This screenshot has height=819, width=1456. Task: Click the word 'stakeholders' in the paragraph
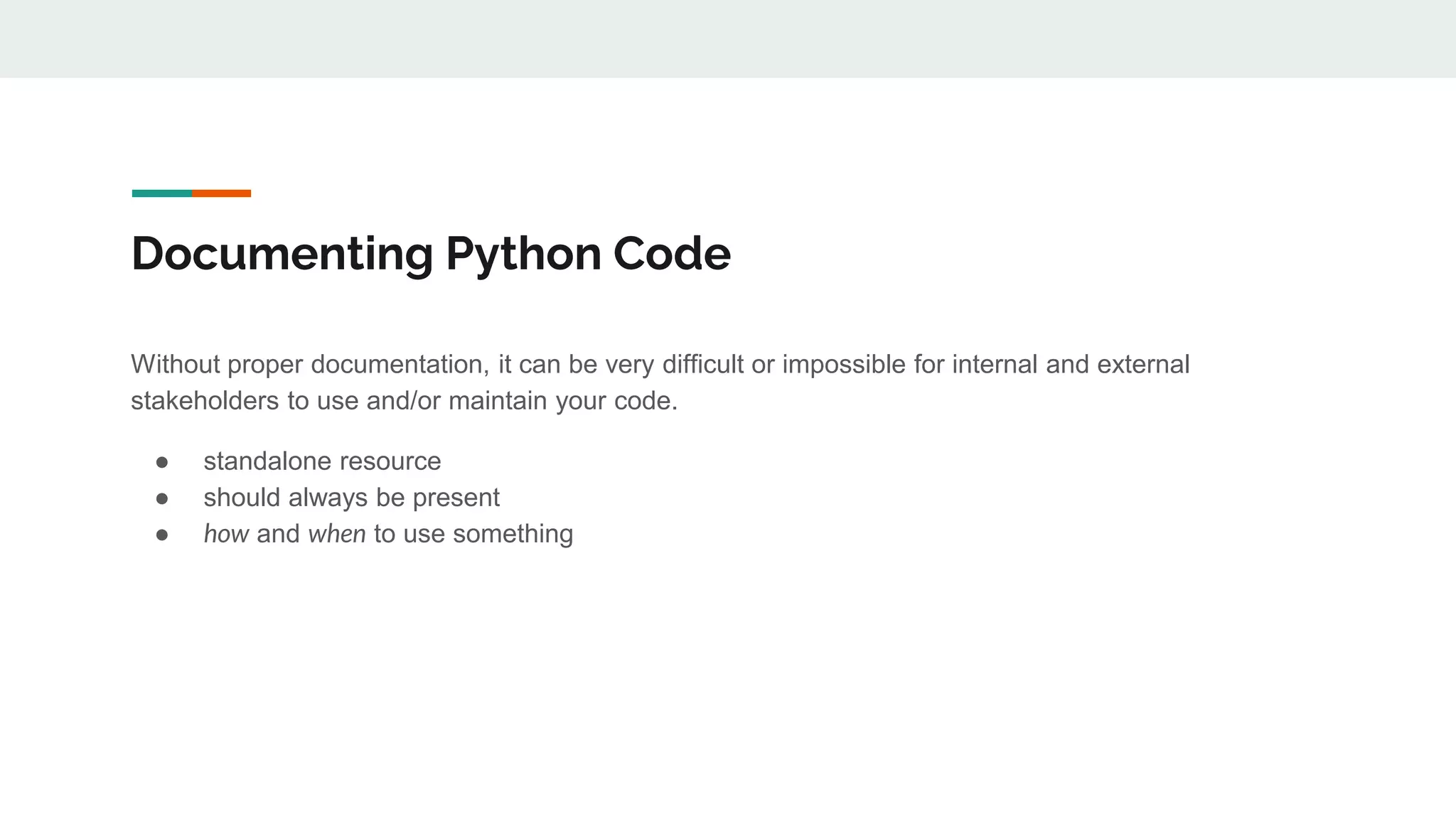point(205,401)
